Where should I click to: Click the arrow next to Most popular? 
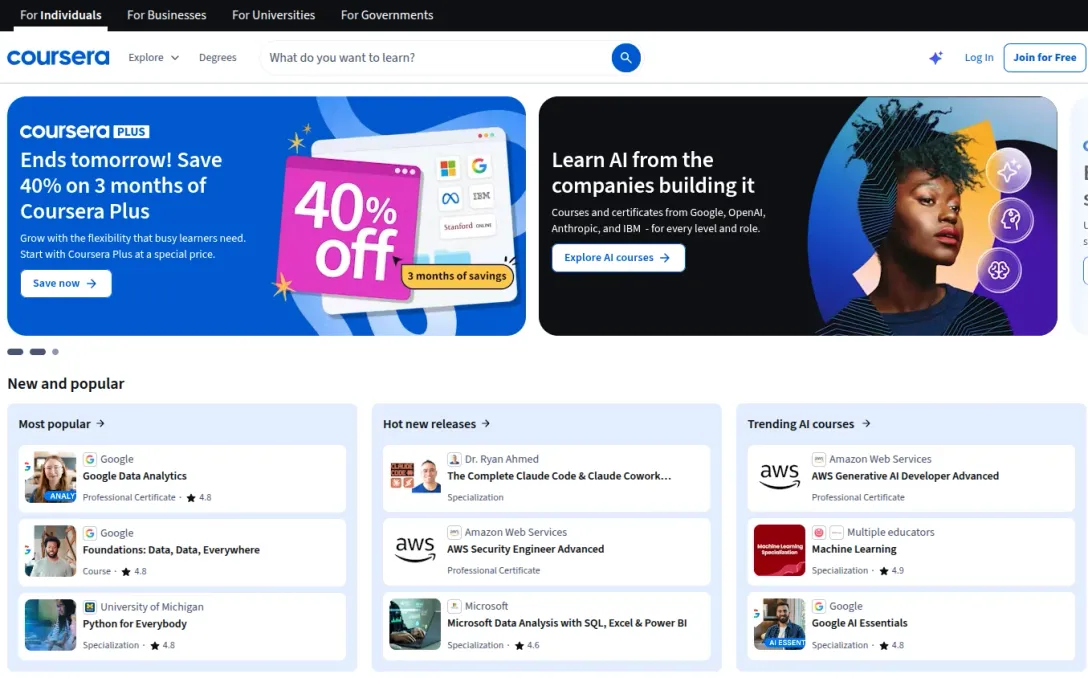[x=101, y=423]
